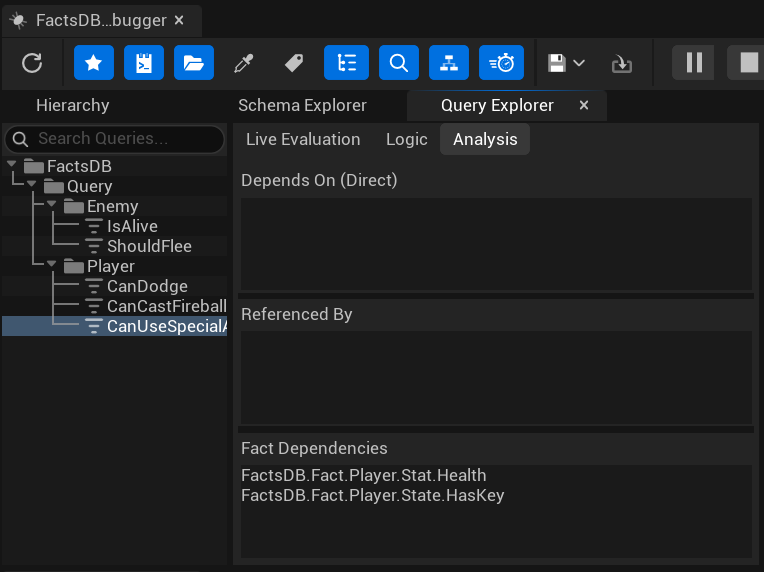Toggle the open folder toolbar button

[194, 63]
